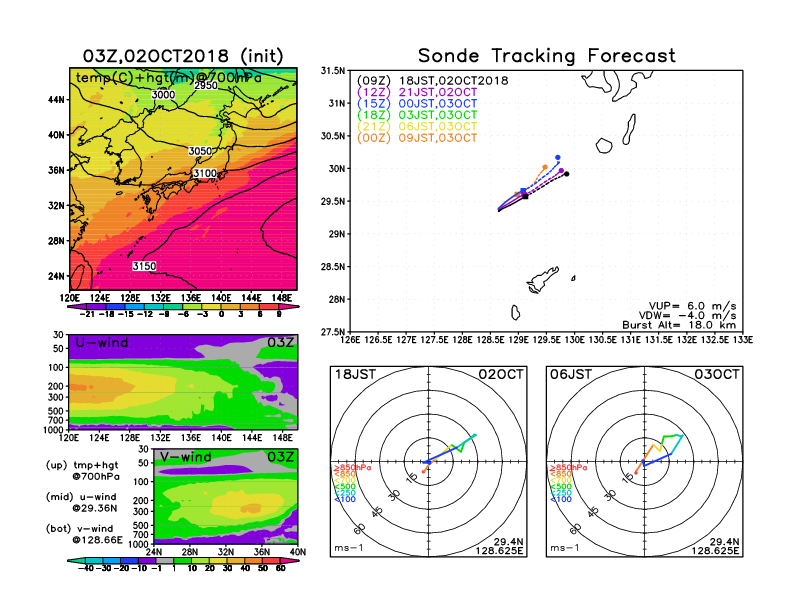
Task: Click the "02OCT" label on the left hodograph
Action: coord(501,374)
